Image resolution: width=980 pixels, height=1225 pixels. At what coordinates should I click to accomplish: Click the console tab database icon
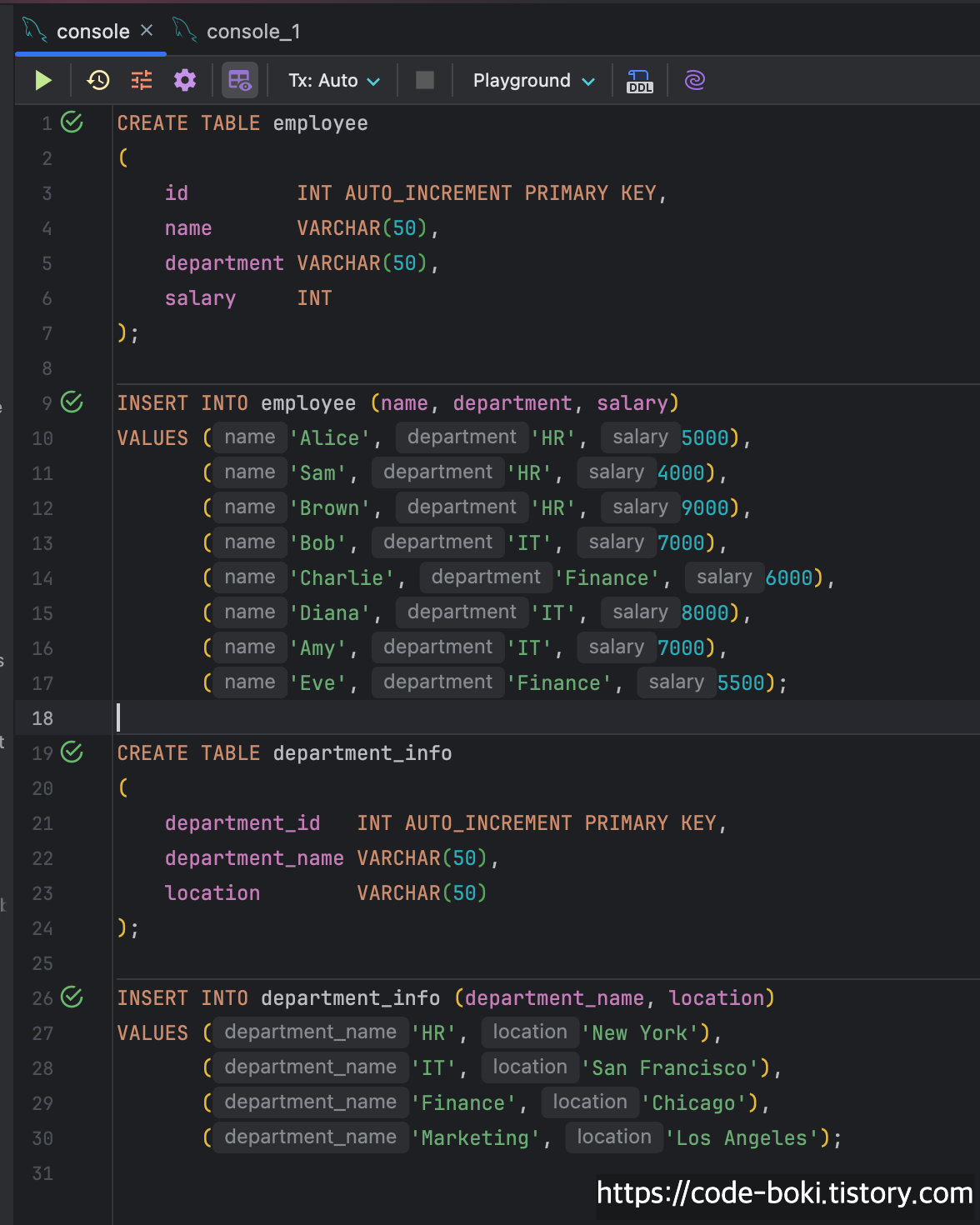pyautogui.click(x=35, y=31)
